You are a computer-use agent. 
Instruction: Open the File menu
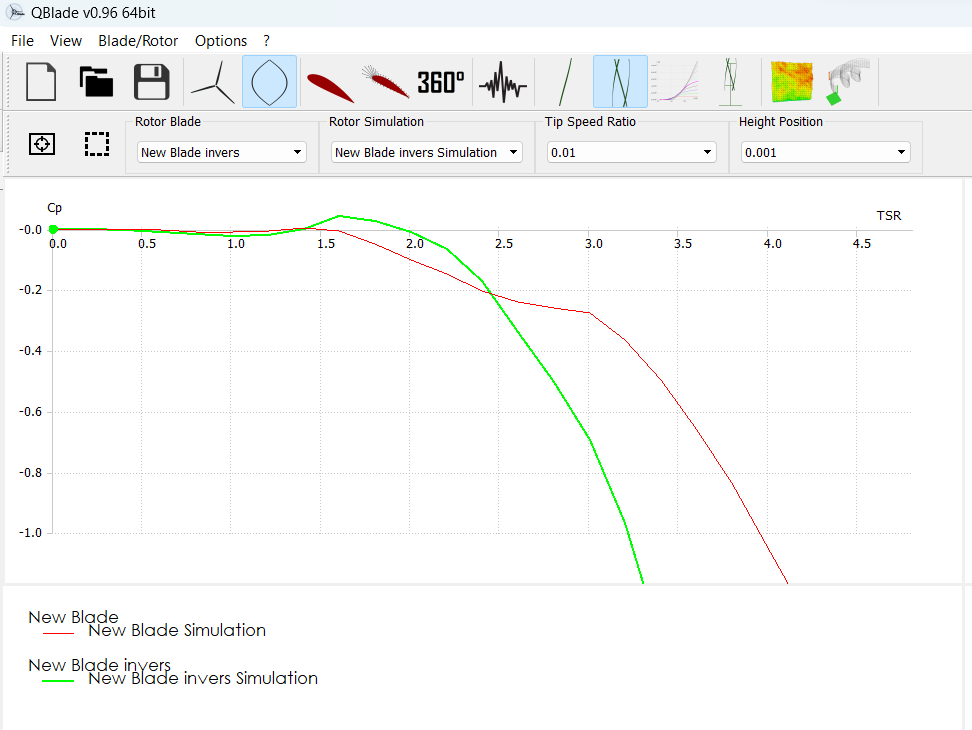22,41
